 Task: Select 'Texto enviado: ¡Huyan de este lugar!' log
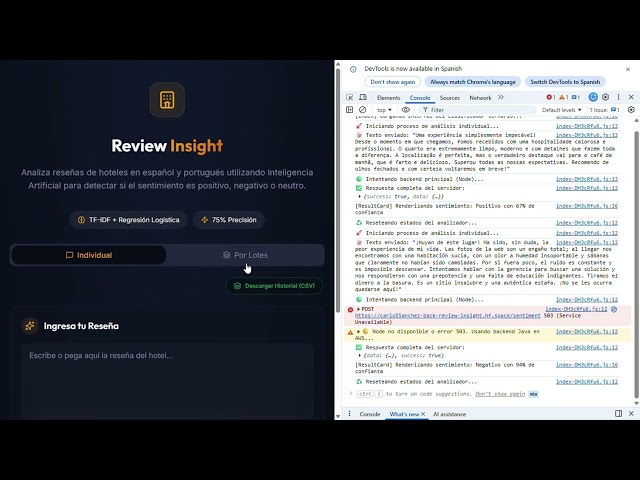487,266
